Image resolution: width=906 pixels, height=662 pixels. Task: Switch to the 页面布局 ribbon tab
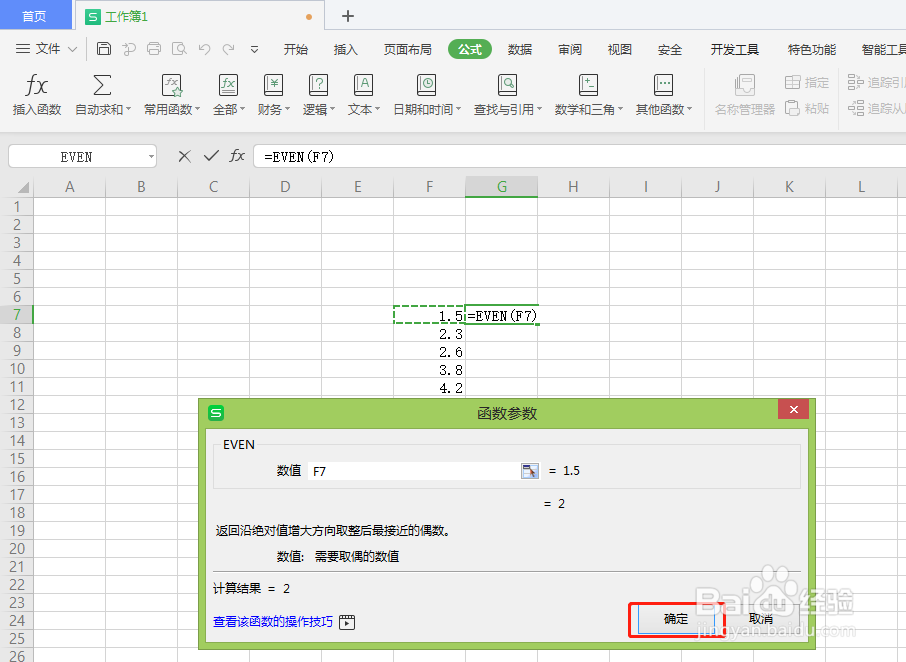408,50
